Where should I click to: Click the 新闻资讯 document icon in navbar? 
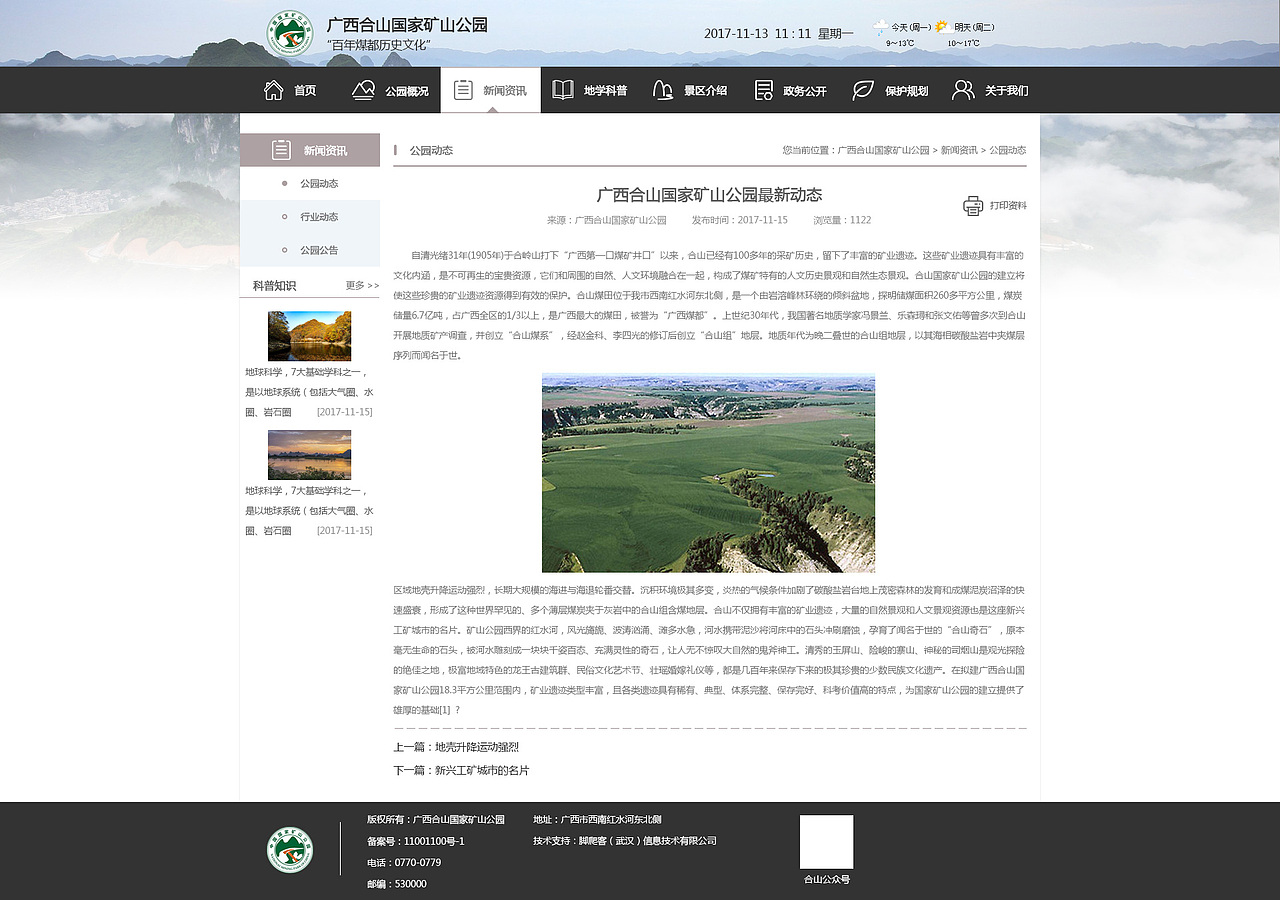(462, 88)
